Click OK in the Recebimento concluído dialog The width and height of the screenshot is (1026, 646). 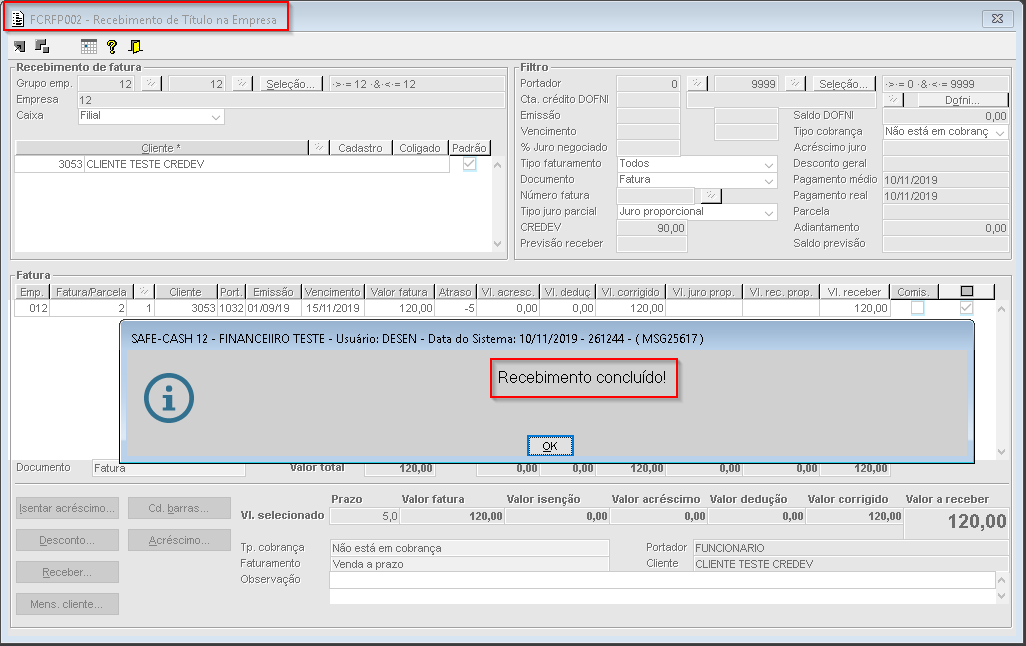[x=550, y=446]
